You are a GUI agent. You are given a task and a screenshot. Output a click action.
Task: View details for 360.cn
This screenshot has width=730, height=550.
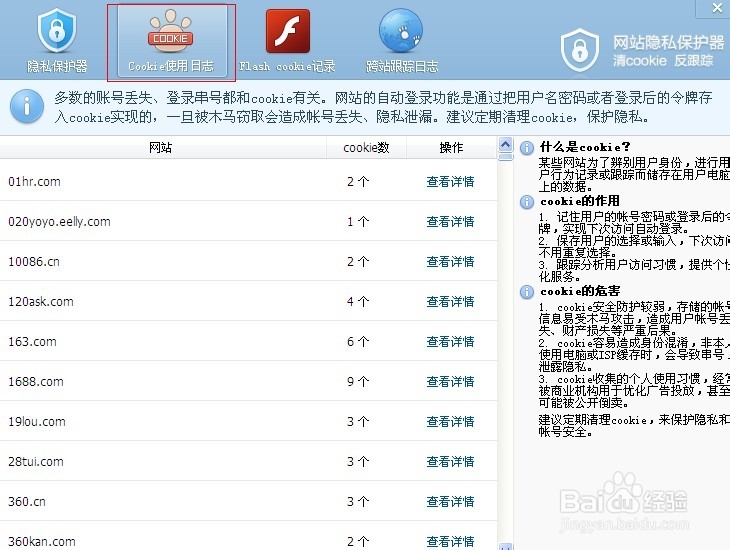pyautogui.click(x=450, y=502)
